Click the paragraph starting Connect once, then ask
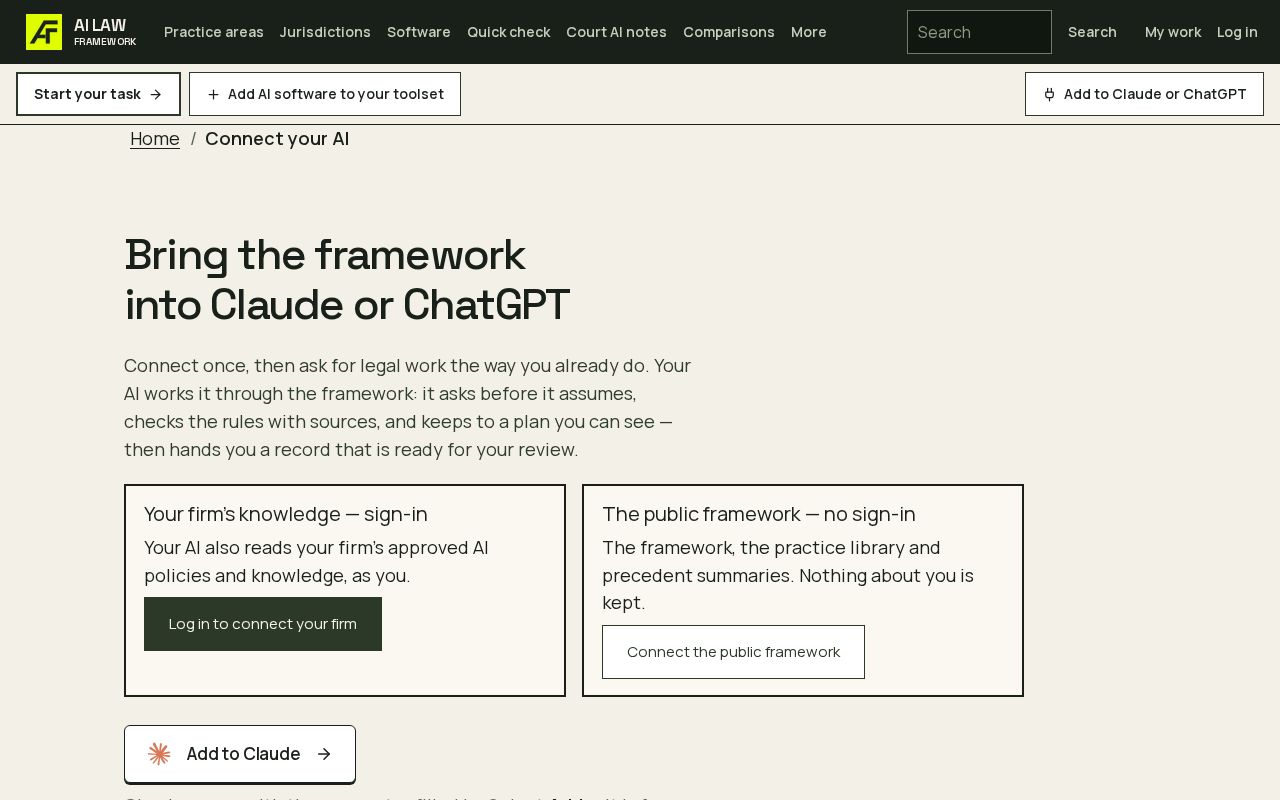The image size is (1280, 800). click(x=408, y=408)
